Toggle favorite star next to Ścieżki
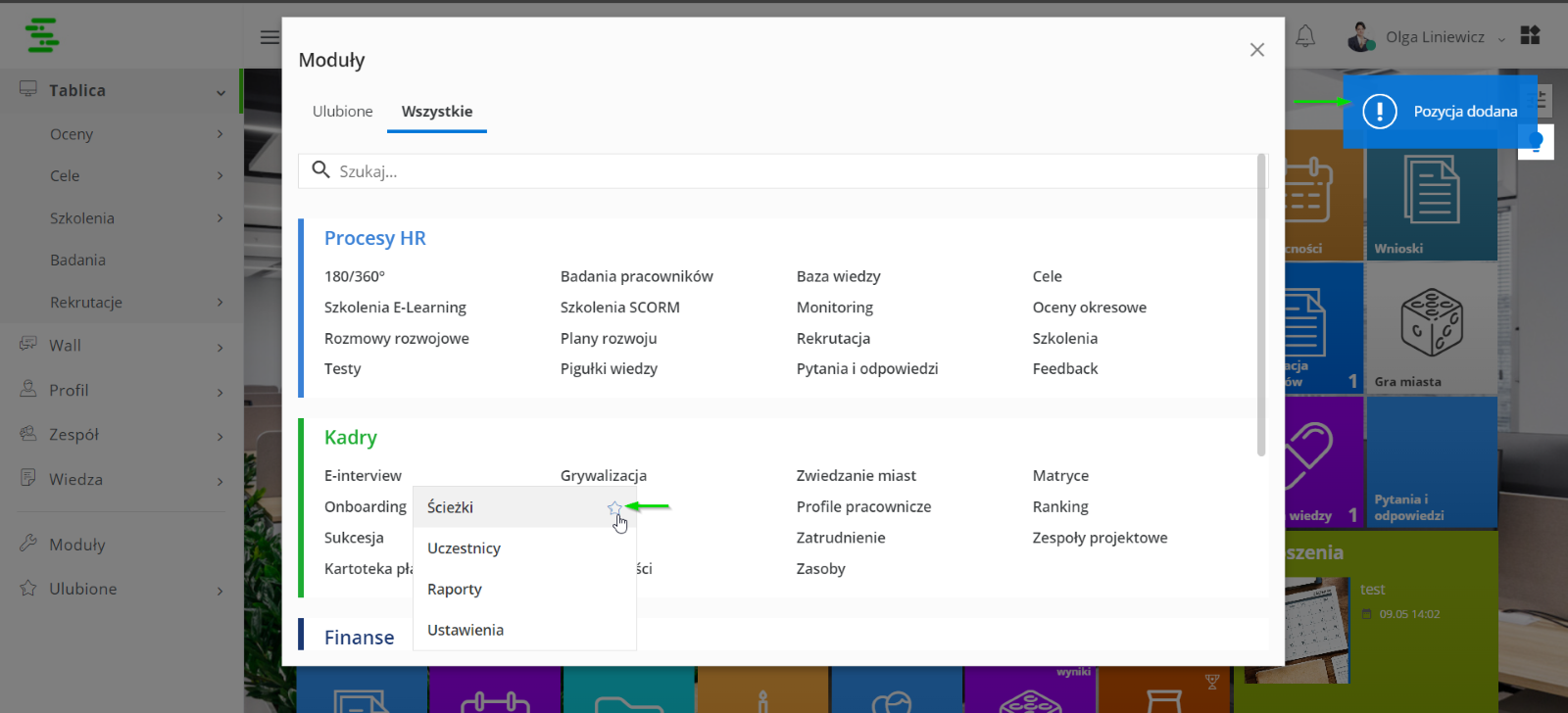 [614, 508]
